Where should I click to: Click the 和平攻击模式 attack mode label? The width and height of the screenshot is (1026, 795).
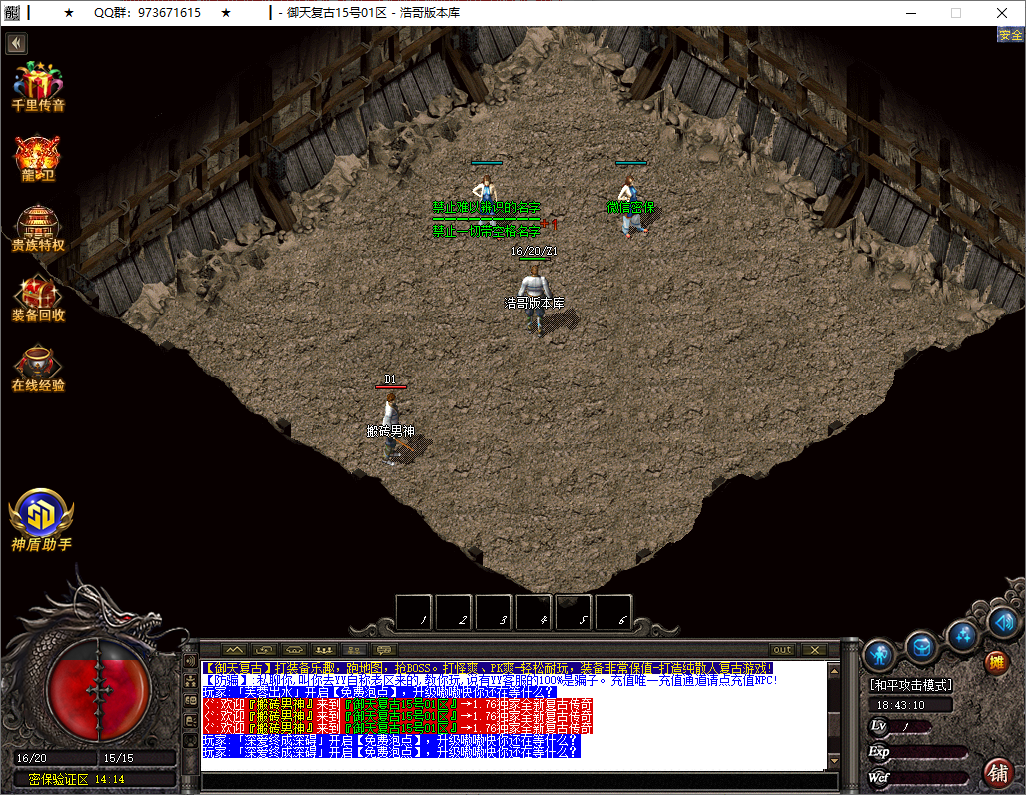[x=910, y=685]
